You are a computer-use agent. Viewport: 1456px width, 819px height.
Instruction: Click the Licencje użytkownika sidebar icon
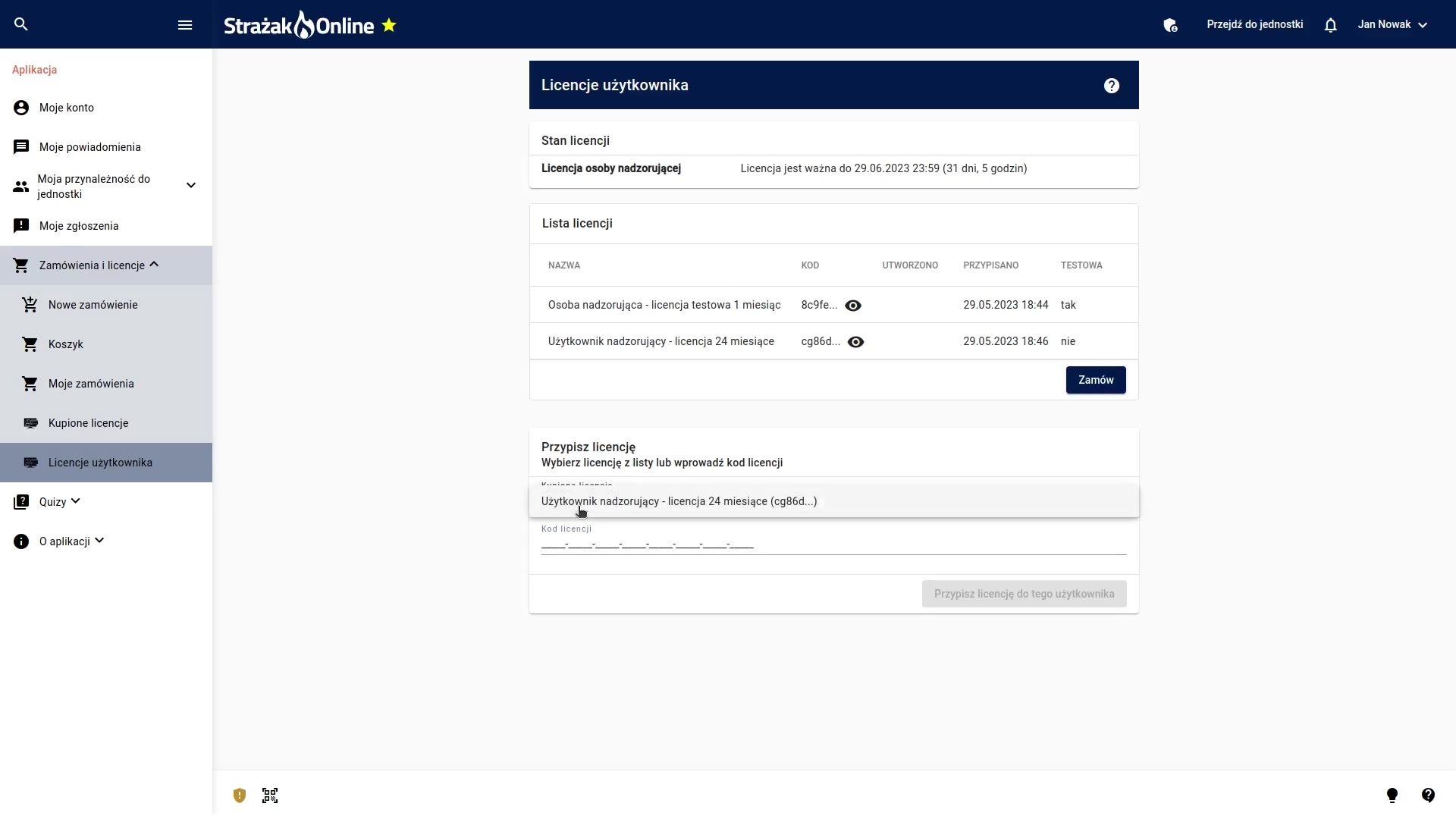coord(30,463)
